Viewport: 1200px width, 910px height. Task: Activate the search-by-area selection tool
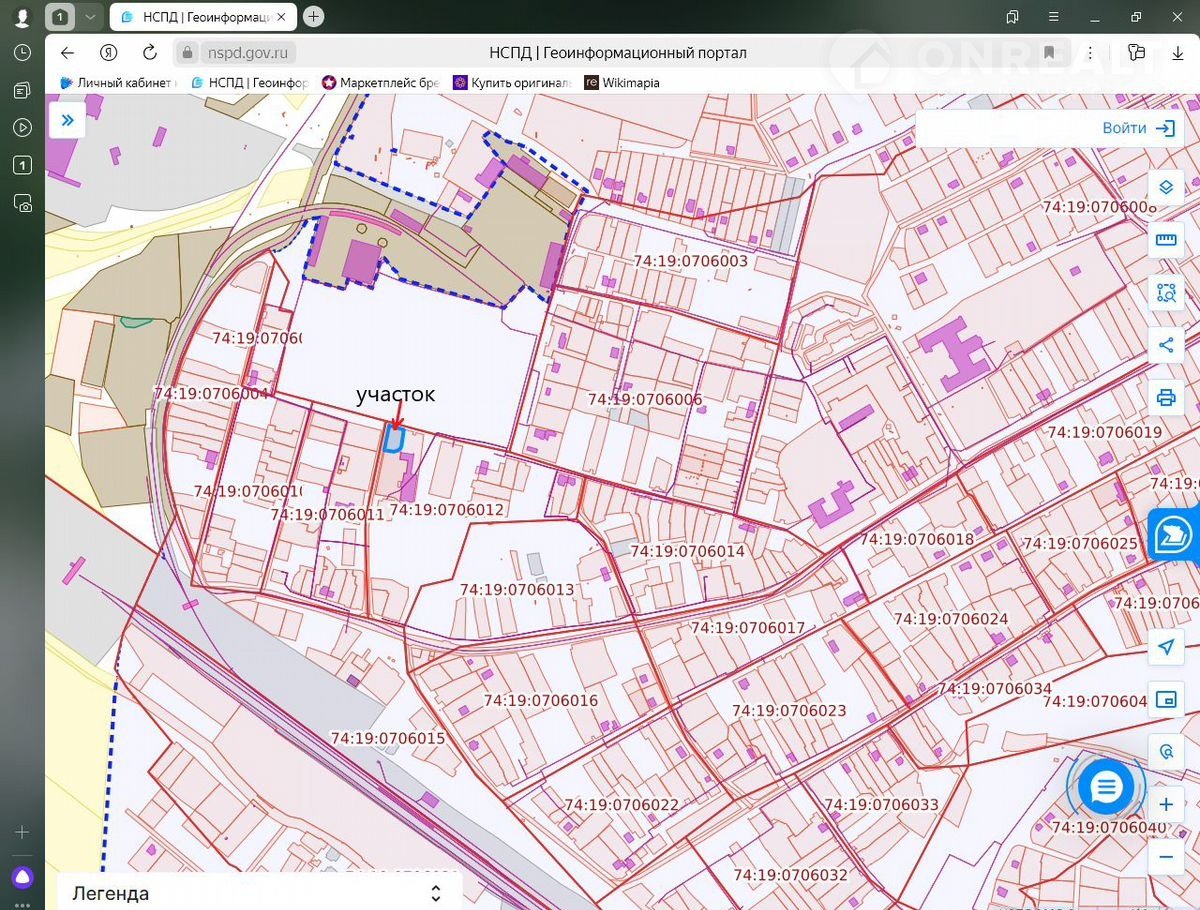1165,293
